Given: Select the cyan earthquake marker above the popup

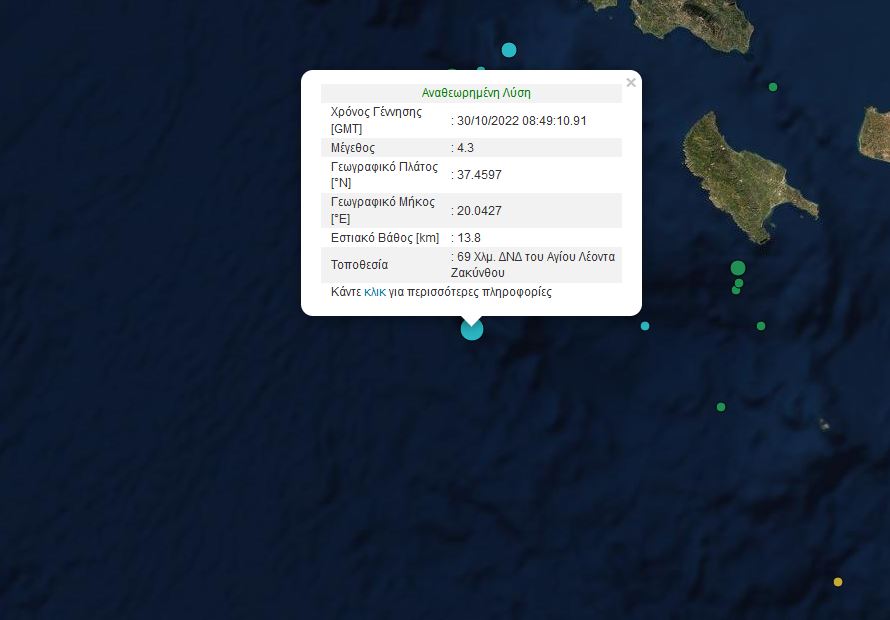Looking at the screenshot, I should click(509, 50).
